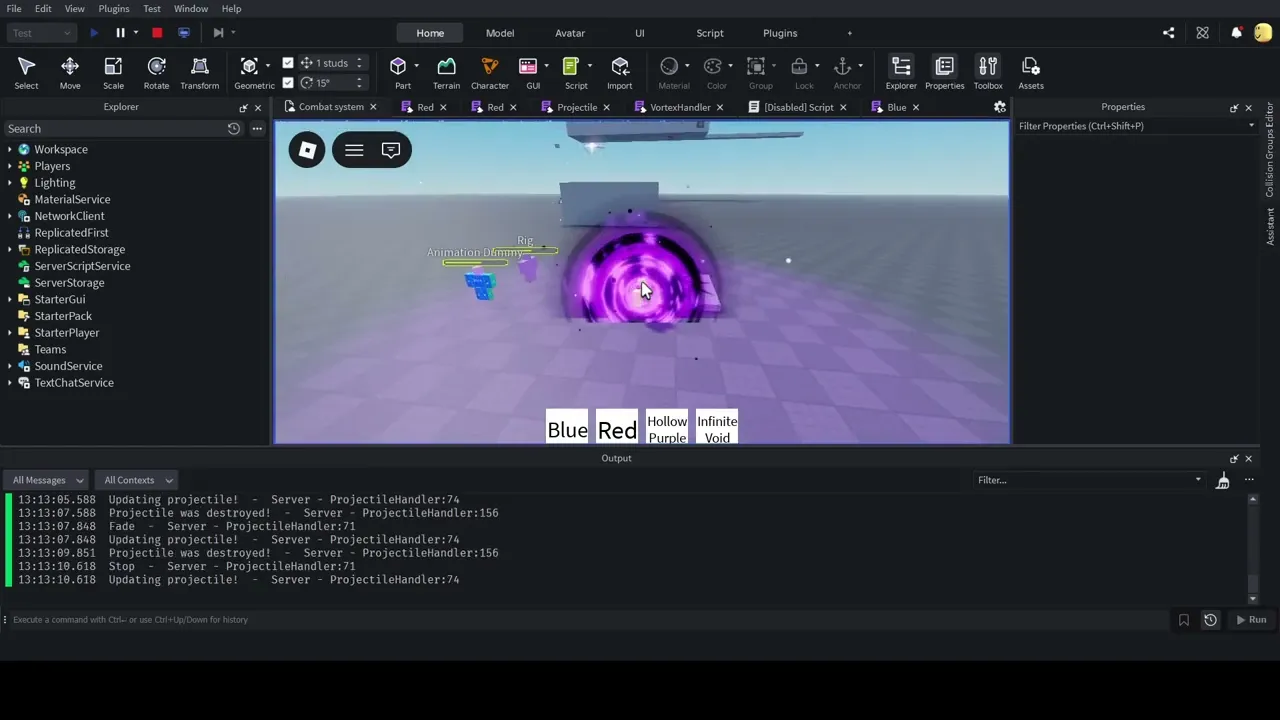The width and height of the screenshot is (1280, 720).
Task: Pause the running play test
Action: click(120, 33)
